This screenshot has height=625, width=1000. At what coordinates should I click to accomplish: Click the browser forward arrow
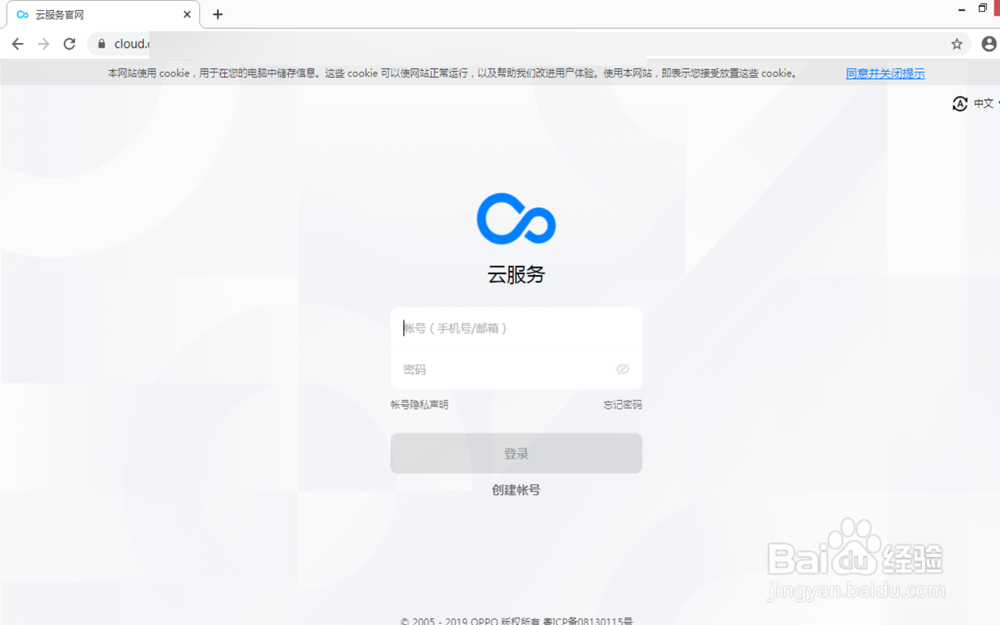coord(43,44)
